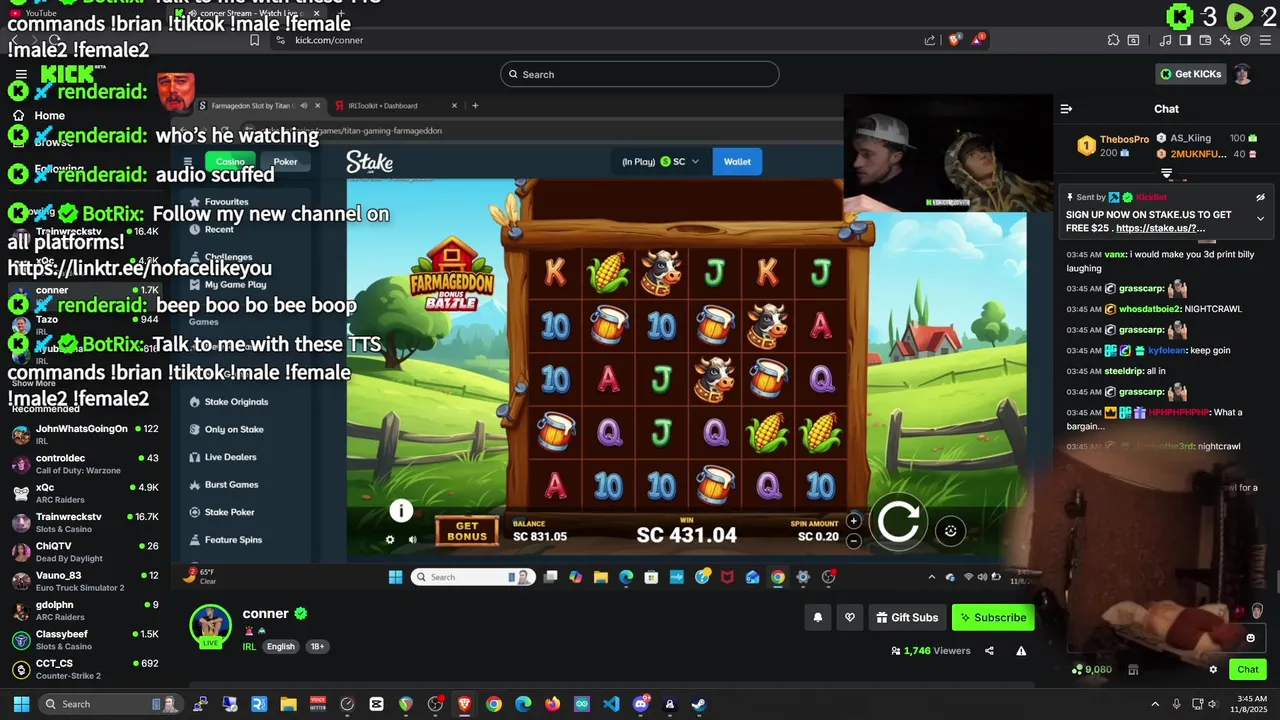Screen dimensions: 1280x720
Task: Click the autoplay smiley icon beside spin
Action: pos(951,531)
